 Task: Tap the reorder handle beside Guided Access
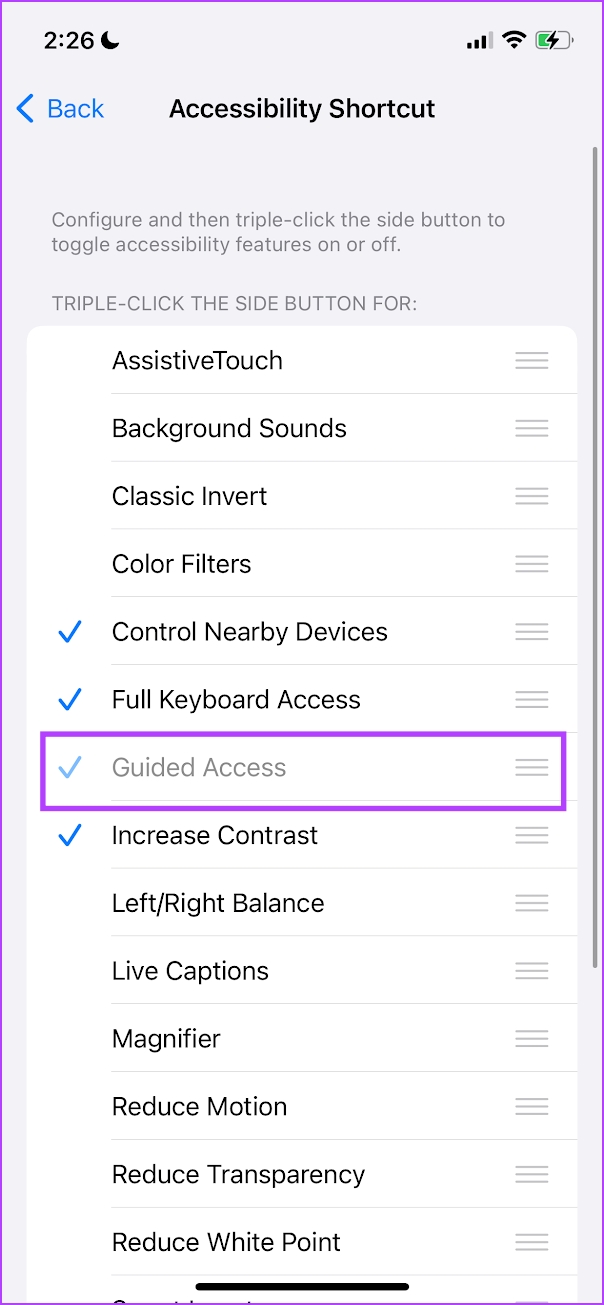pyautogui.click(x=531, y=767)
